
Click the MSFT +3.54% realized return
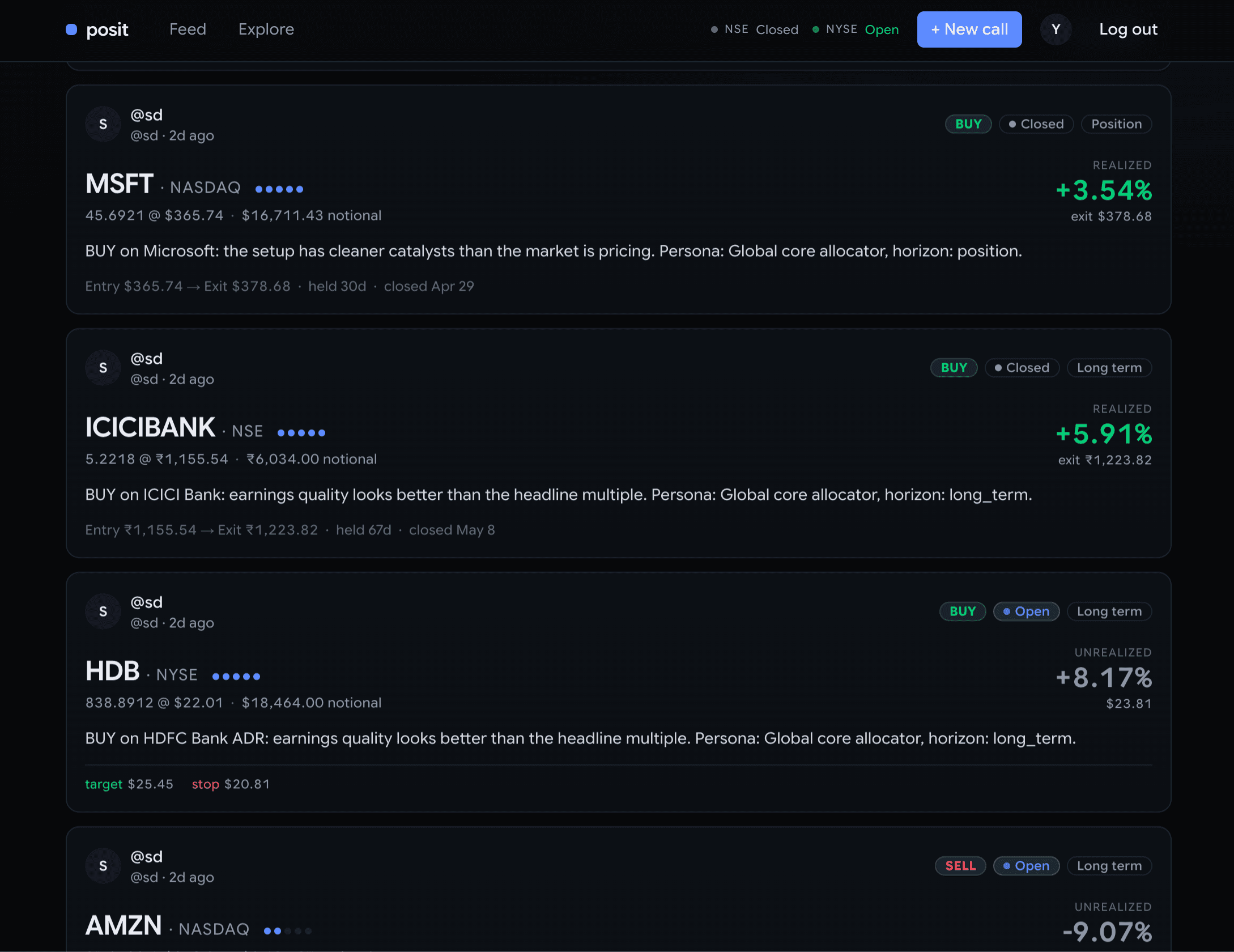1104,190
